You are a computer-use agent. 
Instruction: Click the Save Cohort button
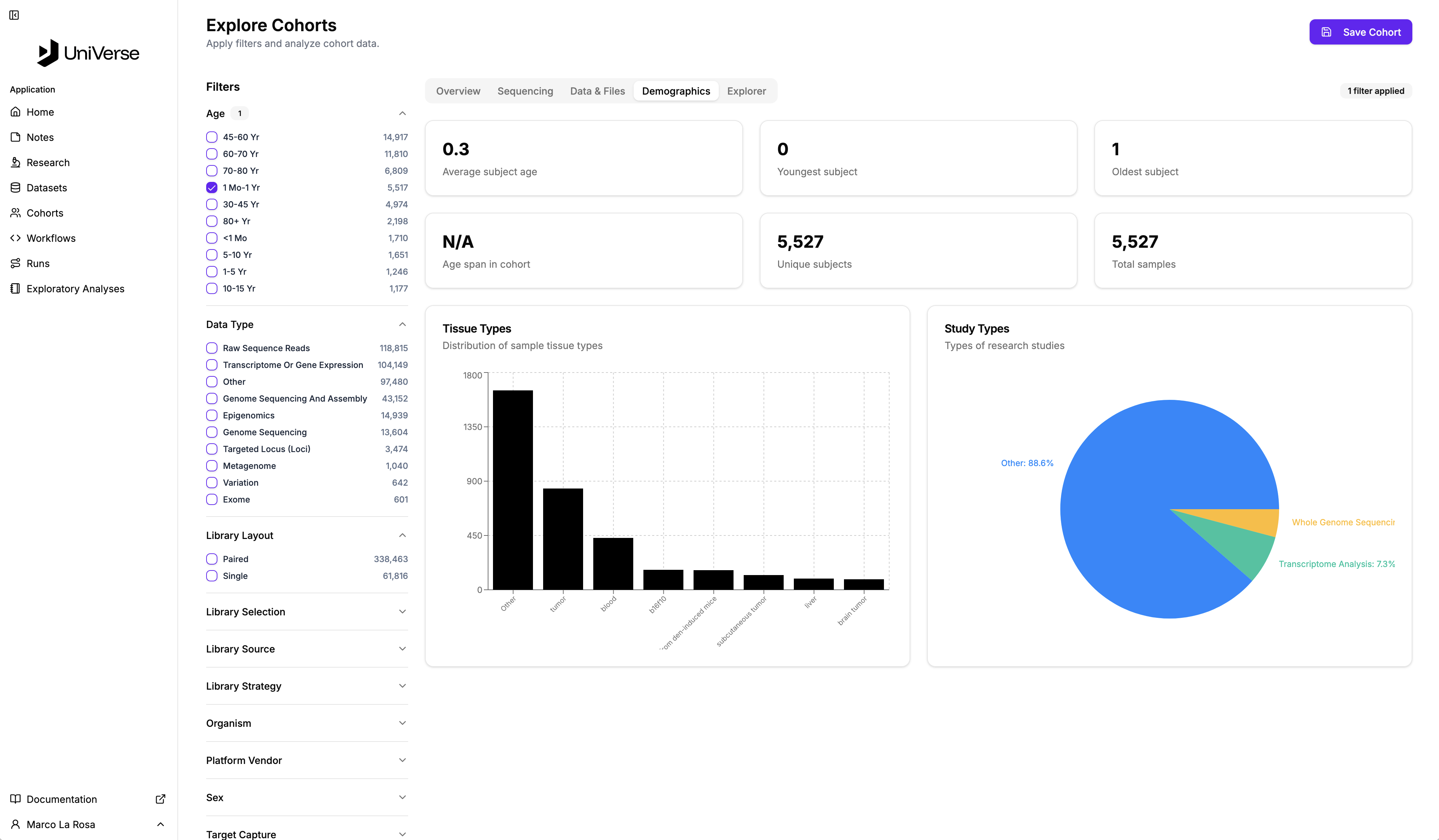point(1360,32)
